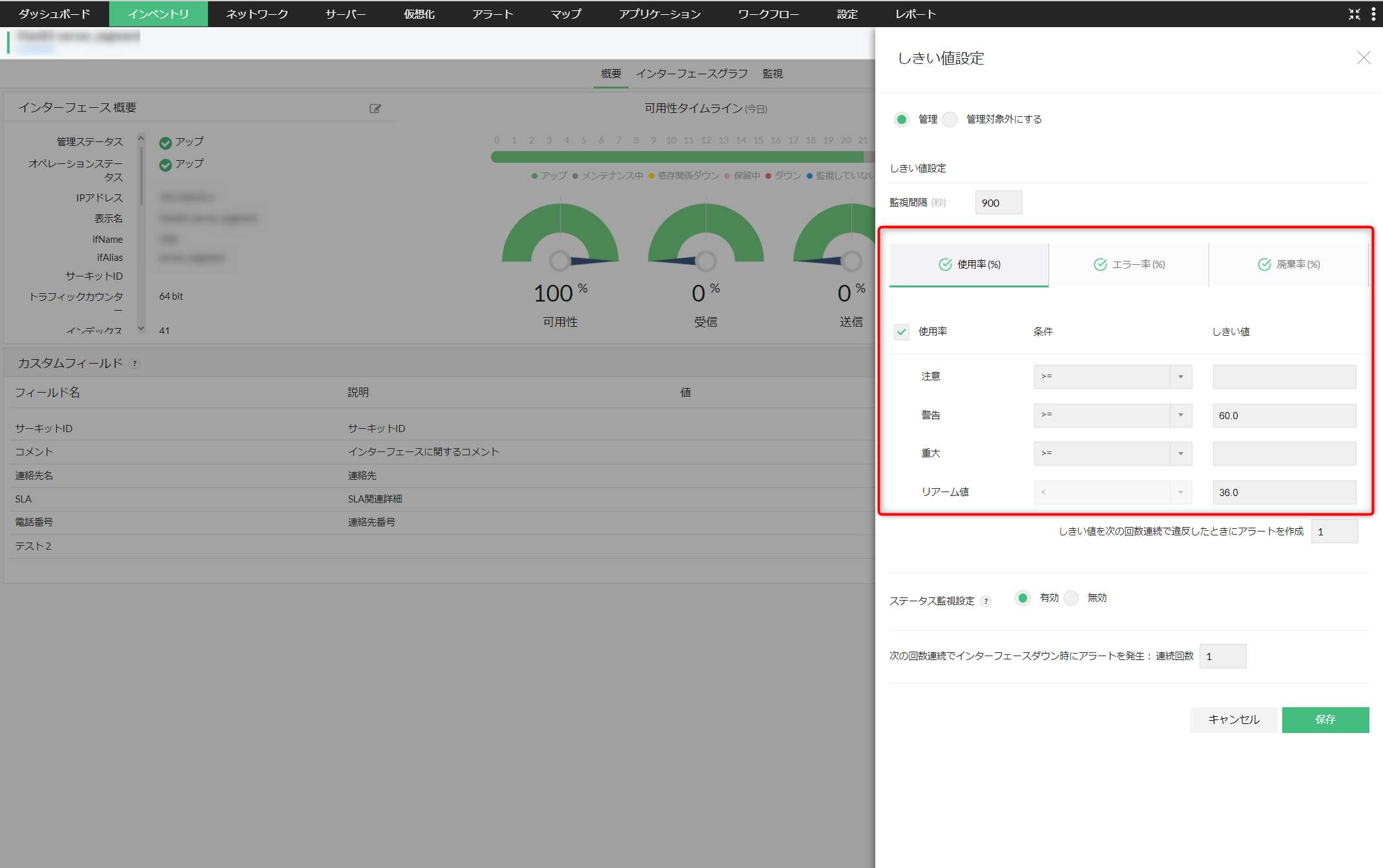1383x868 pixels.
Task: Uncheck the 使用率 checkbox
Action: coord(902,332)
